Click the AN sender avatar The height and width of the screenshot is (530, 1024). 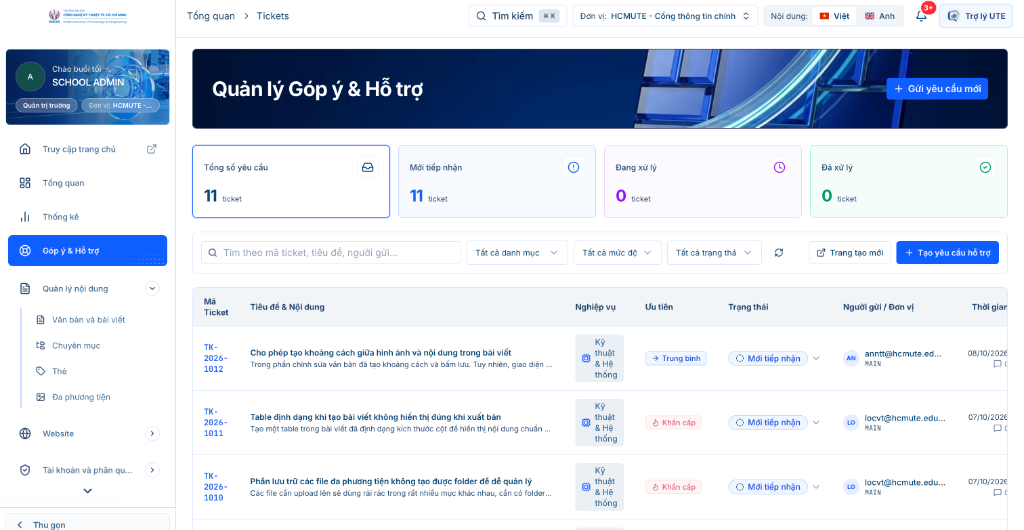(851, 358)
